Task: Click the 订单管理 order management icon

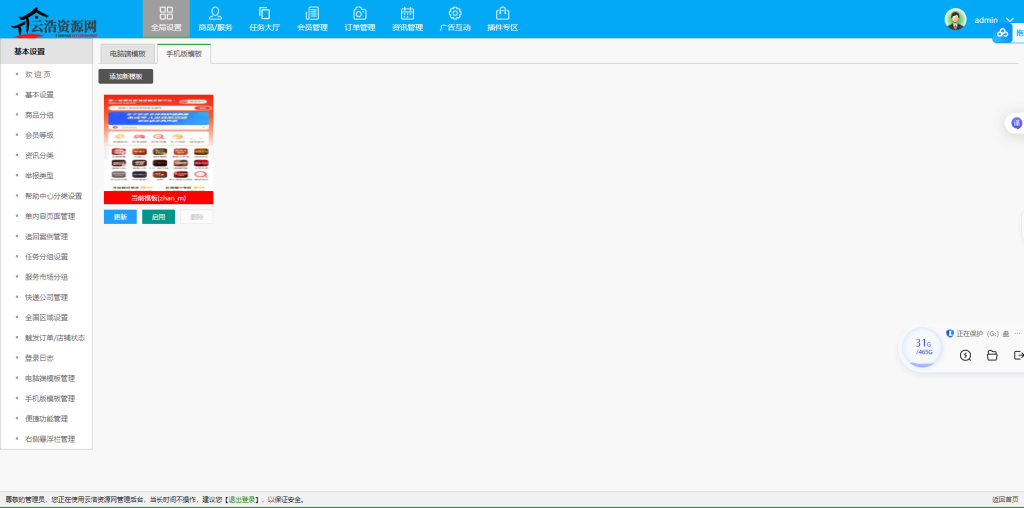Action: (x=359, y=18)
